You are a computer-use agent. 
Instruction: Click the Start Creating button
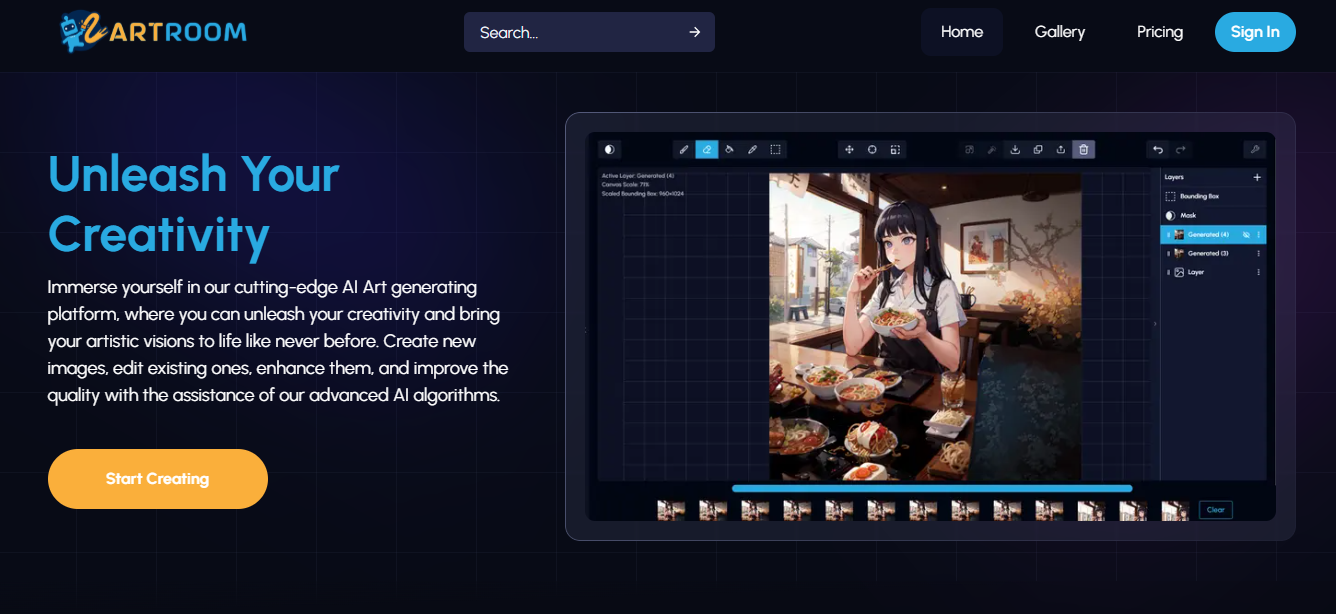point(158,479)
